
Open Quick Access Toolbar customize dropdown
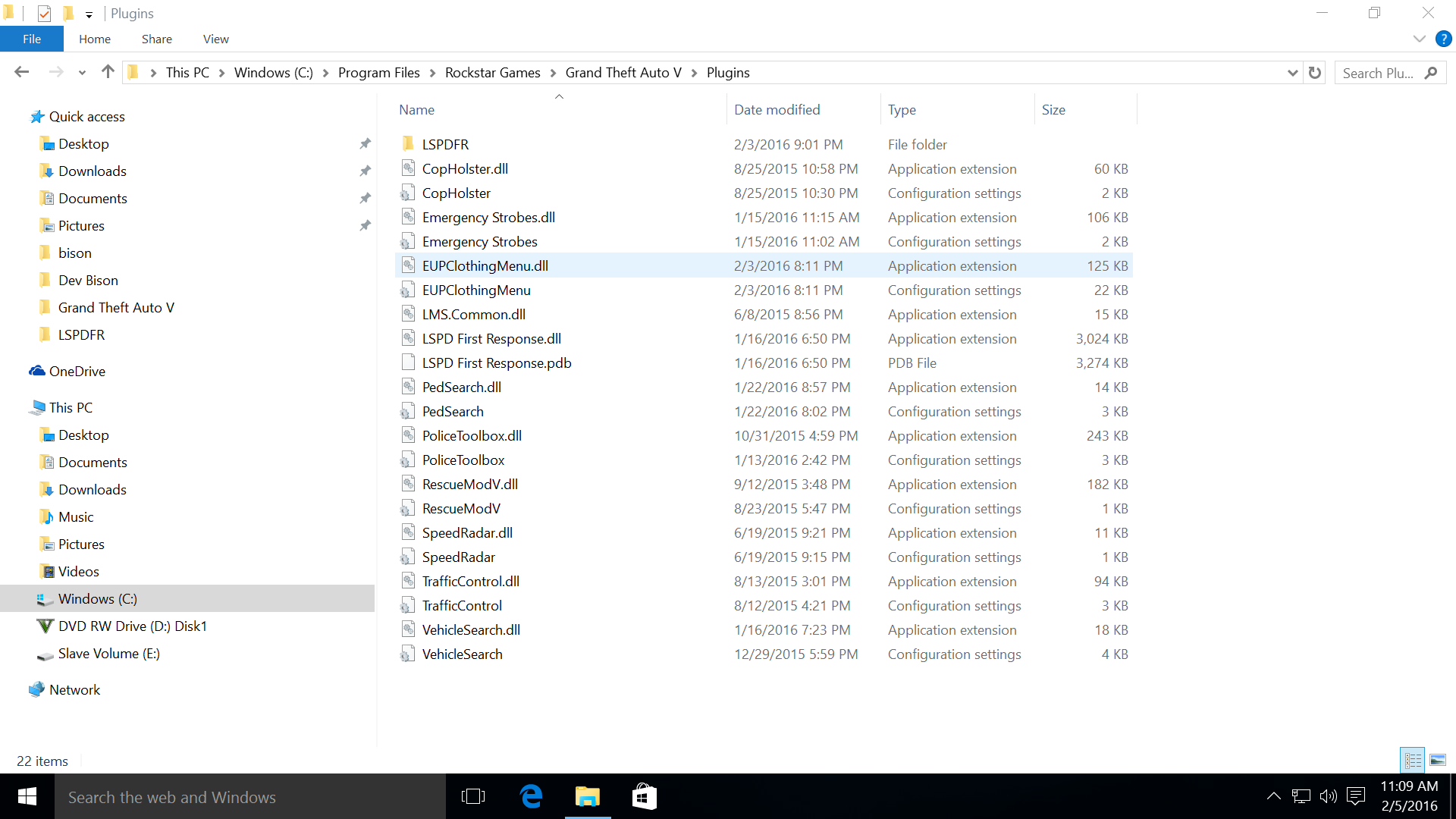pos(89,14)
